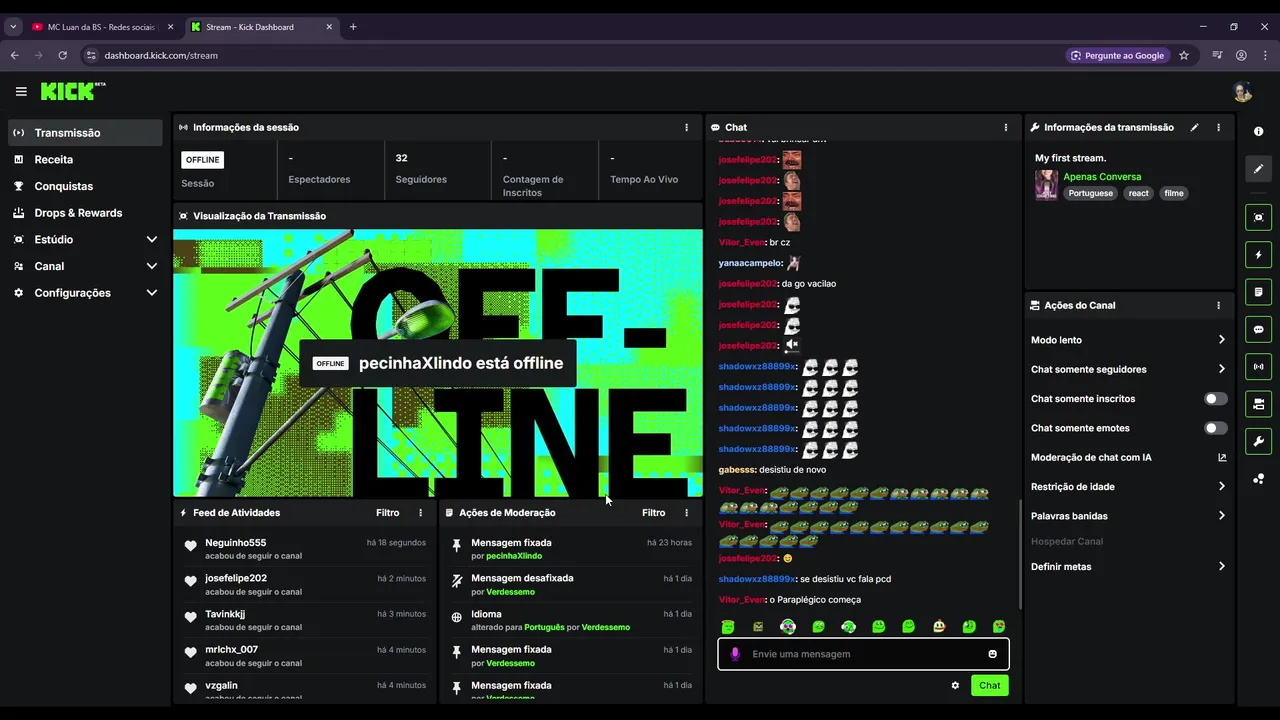
Task: Open the Informações da sessão three-dot menu
Action: tap(686, 127)
